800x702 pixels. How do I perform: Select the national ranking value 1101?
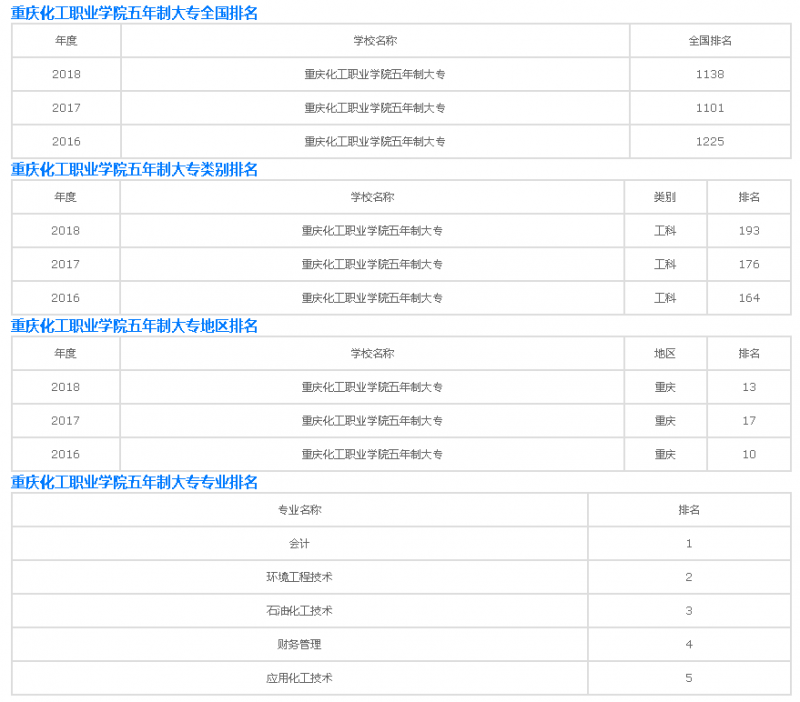pyautogui.click(x=709, y=108)
